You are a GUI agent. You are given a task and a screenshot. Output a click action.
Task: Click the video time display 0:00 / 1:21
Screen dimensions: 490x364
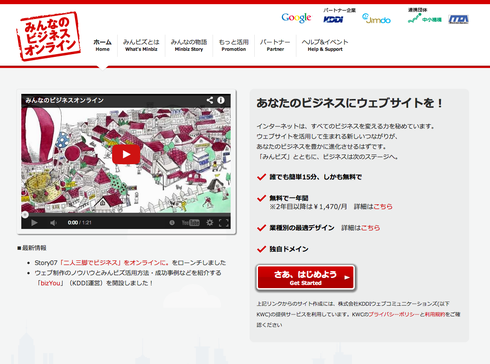pos(79,223)
